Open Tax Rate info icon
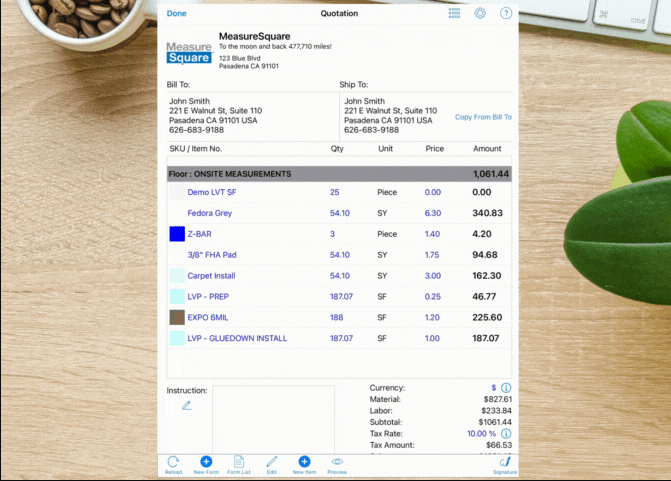Viewport: 671px width, 481px height. click(506, 433)
